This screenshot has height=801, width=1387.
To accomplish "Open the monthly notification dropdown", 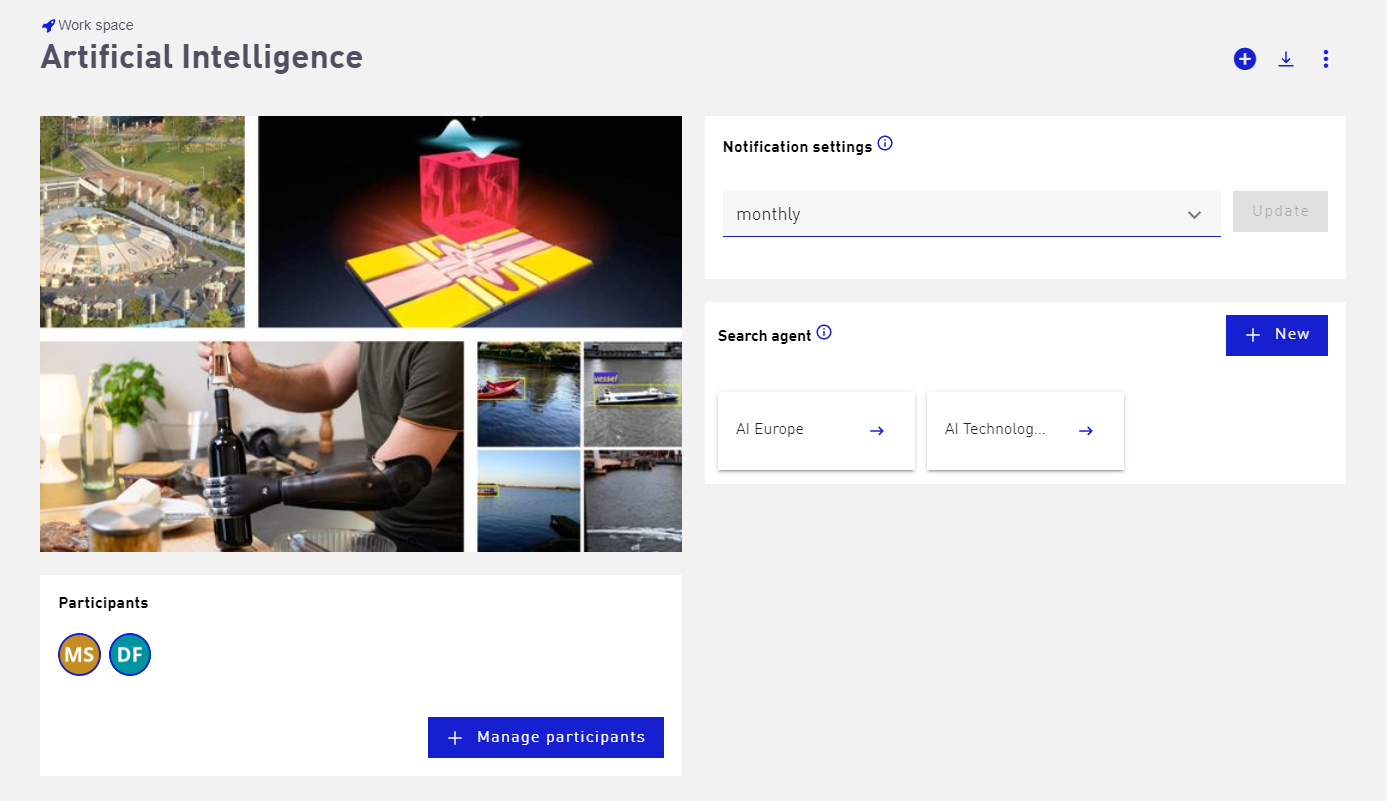I will 972,214.
